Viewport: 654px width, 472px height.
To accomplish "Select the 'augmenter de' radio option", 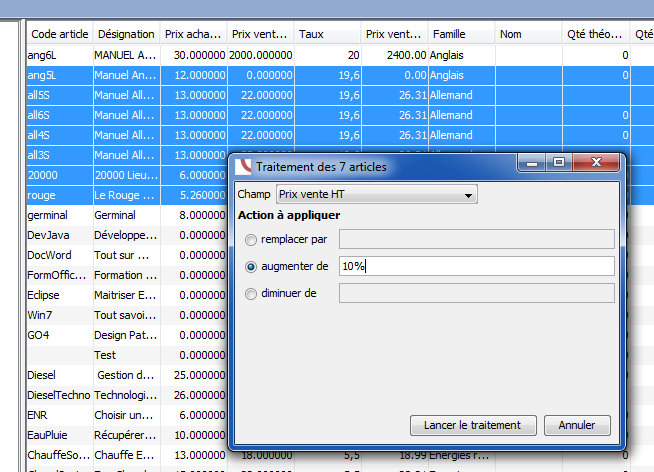I will click(x=252, y=266).
